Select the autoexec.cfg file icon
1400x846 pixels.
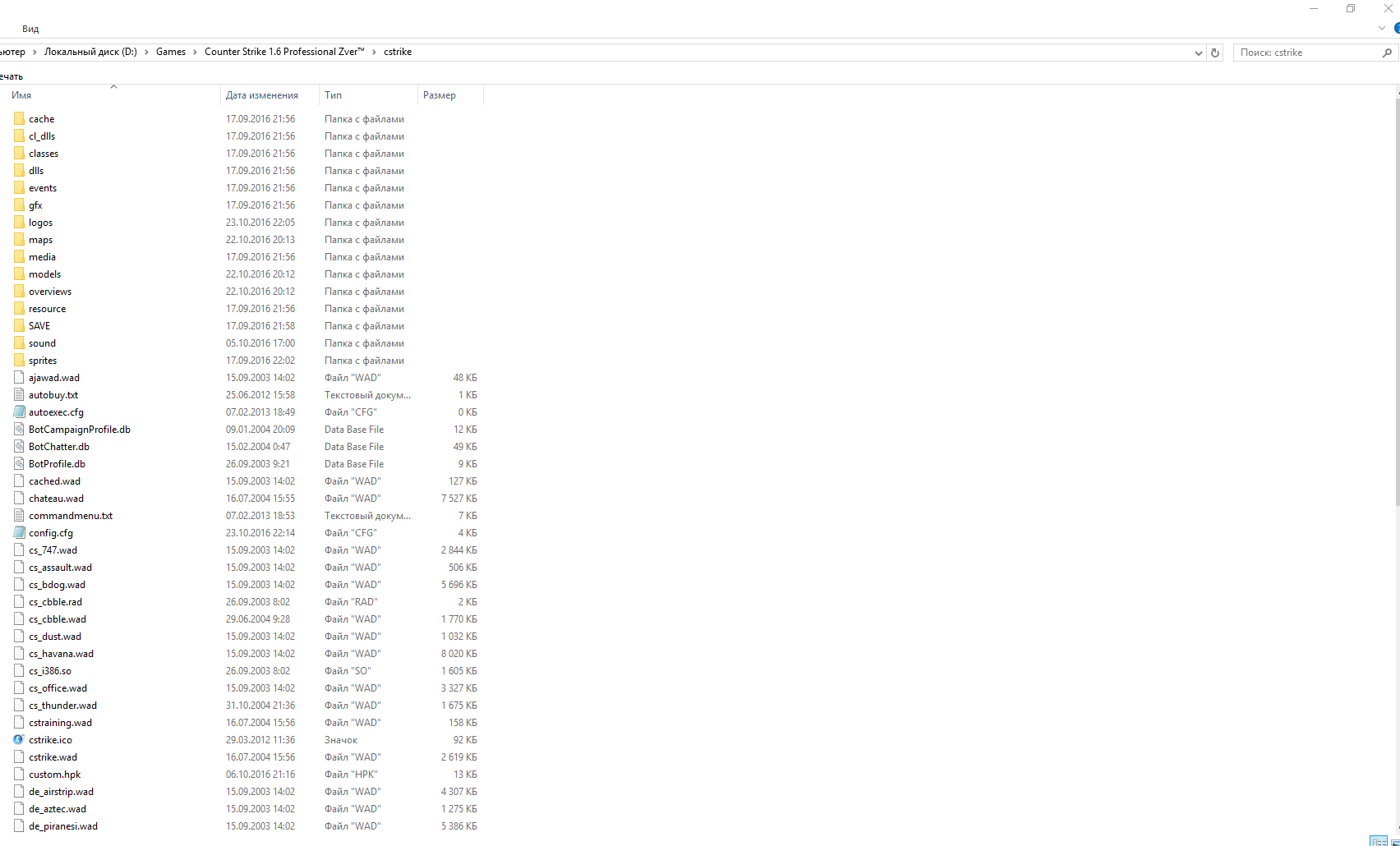[x=19, y=412]
